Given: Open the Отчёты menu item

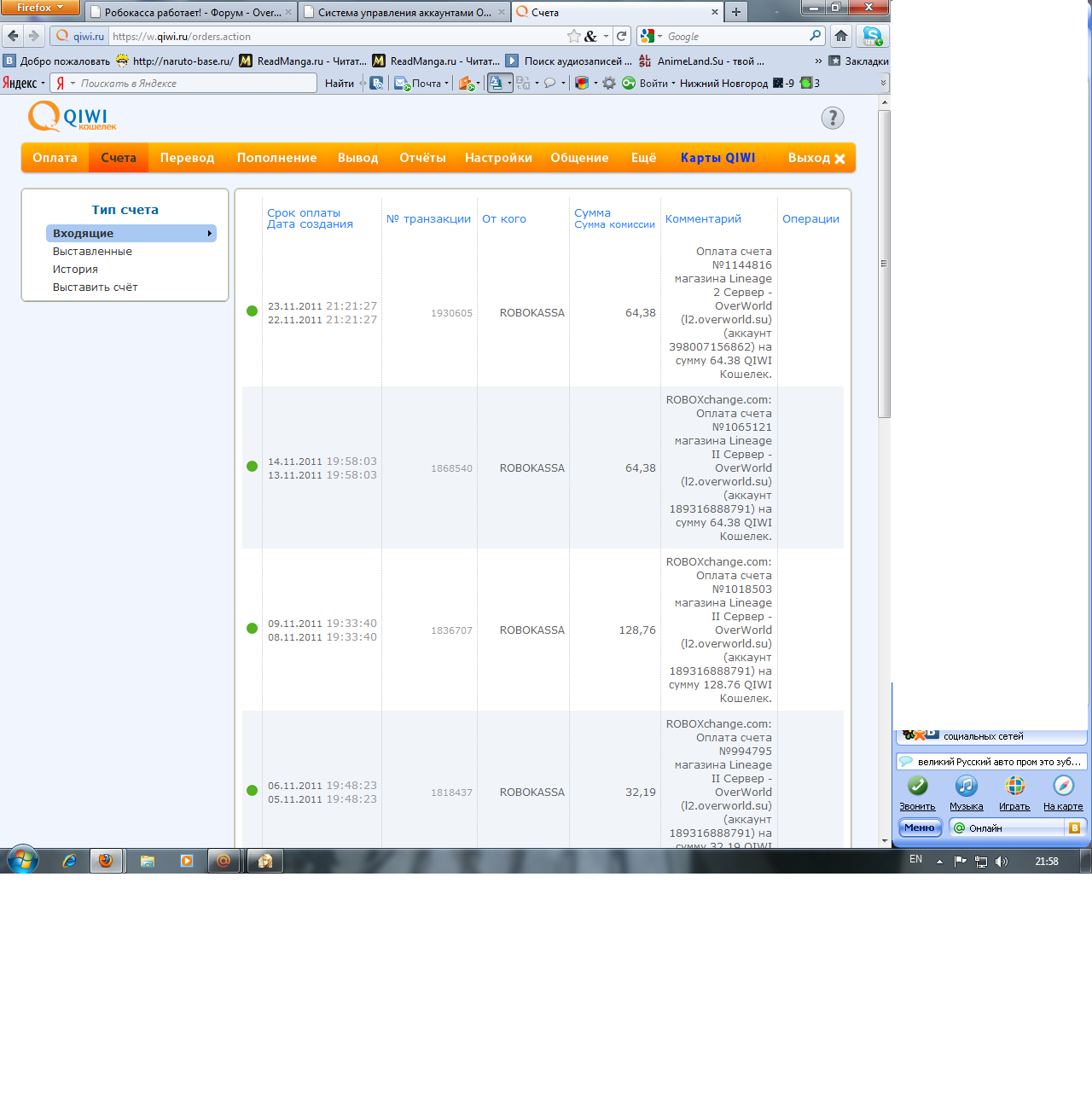Looking at the screenshot, I should [x=422, y=158].
